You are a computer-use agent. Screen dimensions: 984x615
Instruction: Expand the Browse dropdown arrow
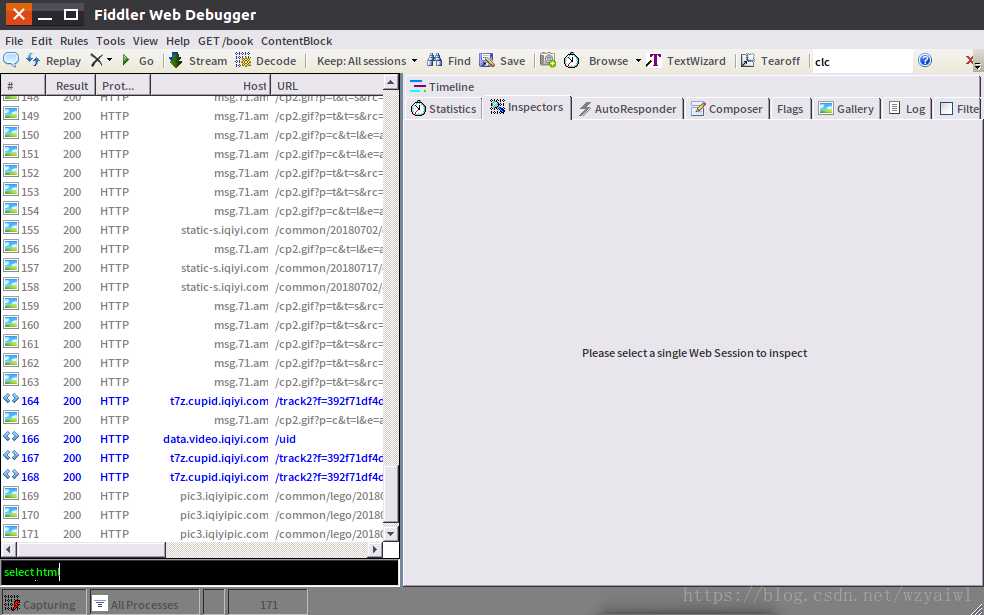tap(638, 61)
